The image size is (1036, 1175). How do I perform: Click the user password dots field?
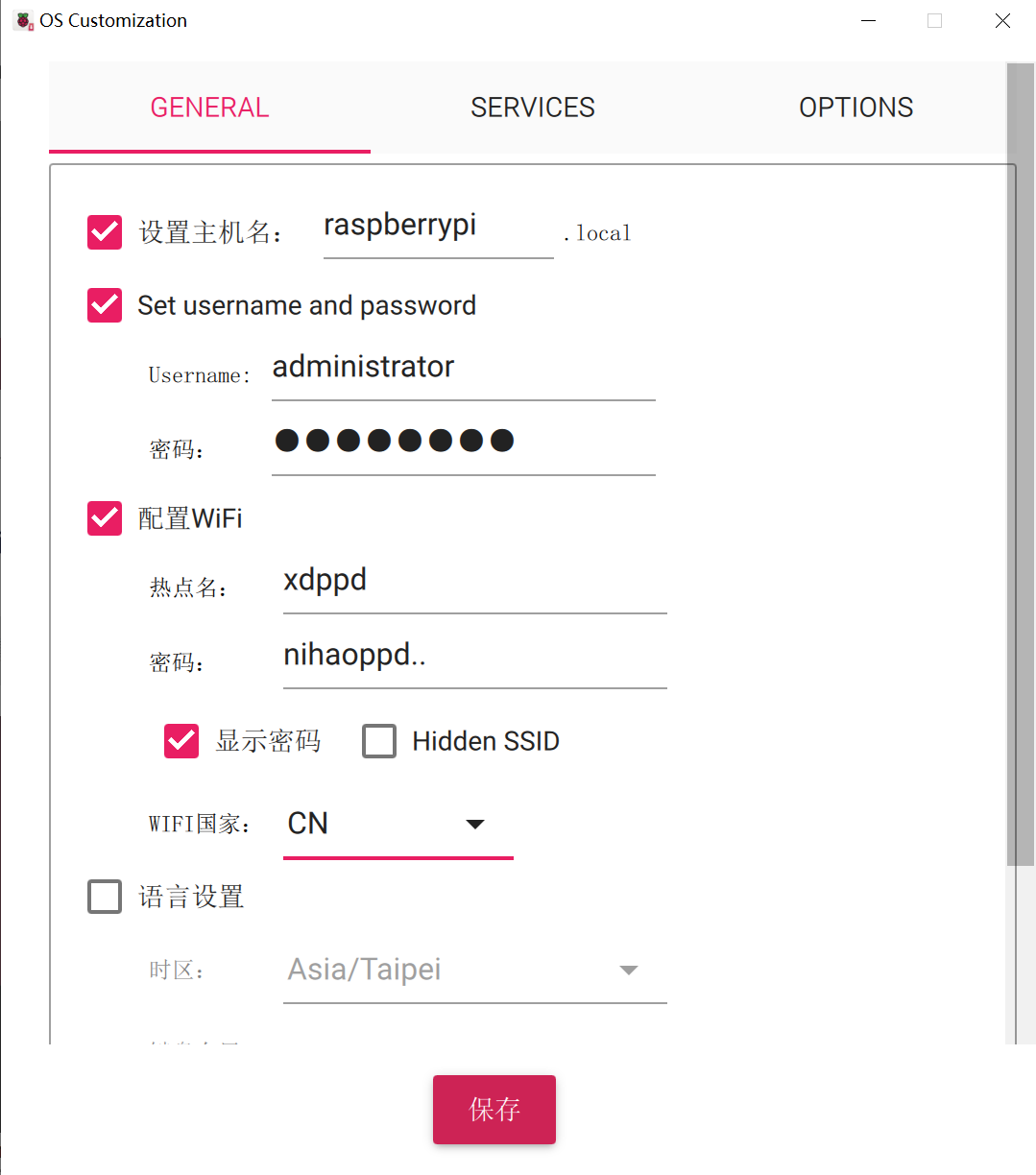464,445
